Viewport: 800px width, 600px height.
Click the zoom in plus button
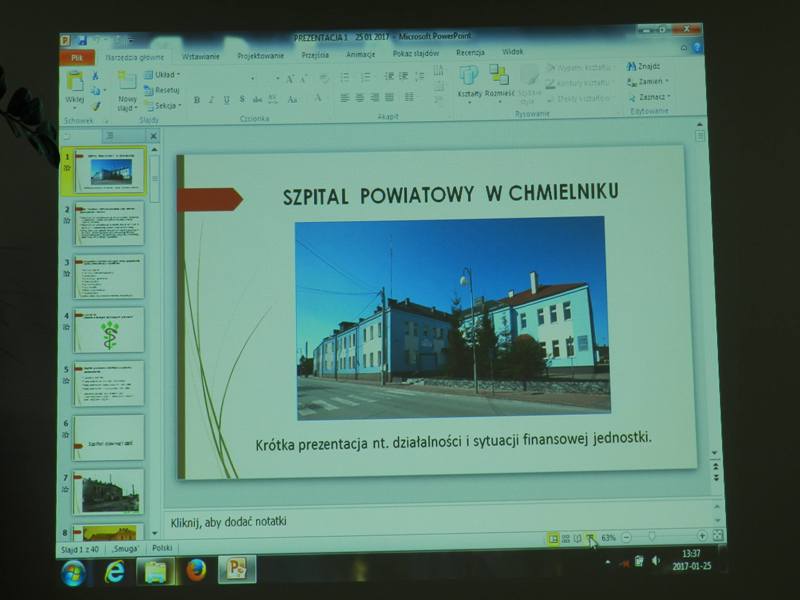tap(702, 536)
